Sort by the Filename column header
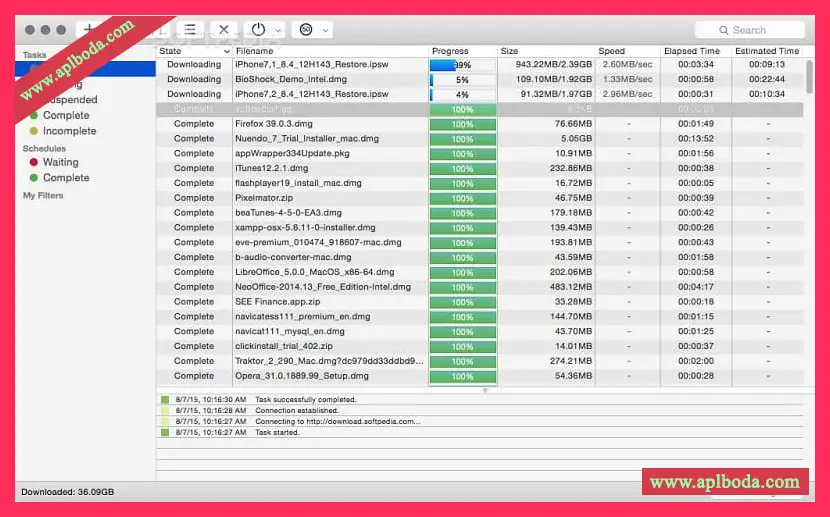The image size is (830, 517). coord(330,51)
